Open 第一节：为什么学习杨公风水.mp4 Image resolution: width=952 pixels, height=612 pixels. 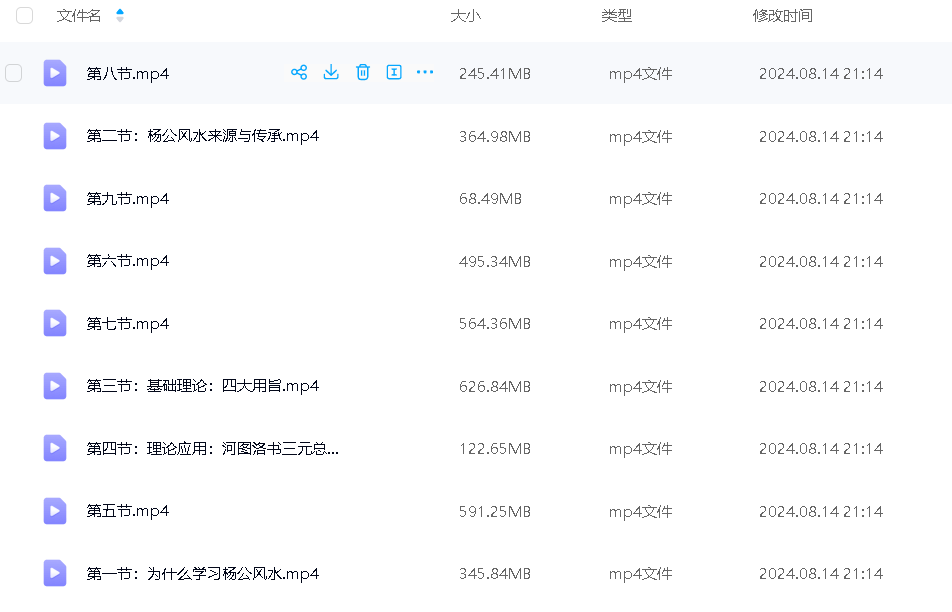click(203, 574)
